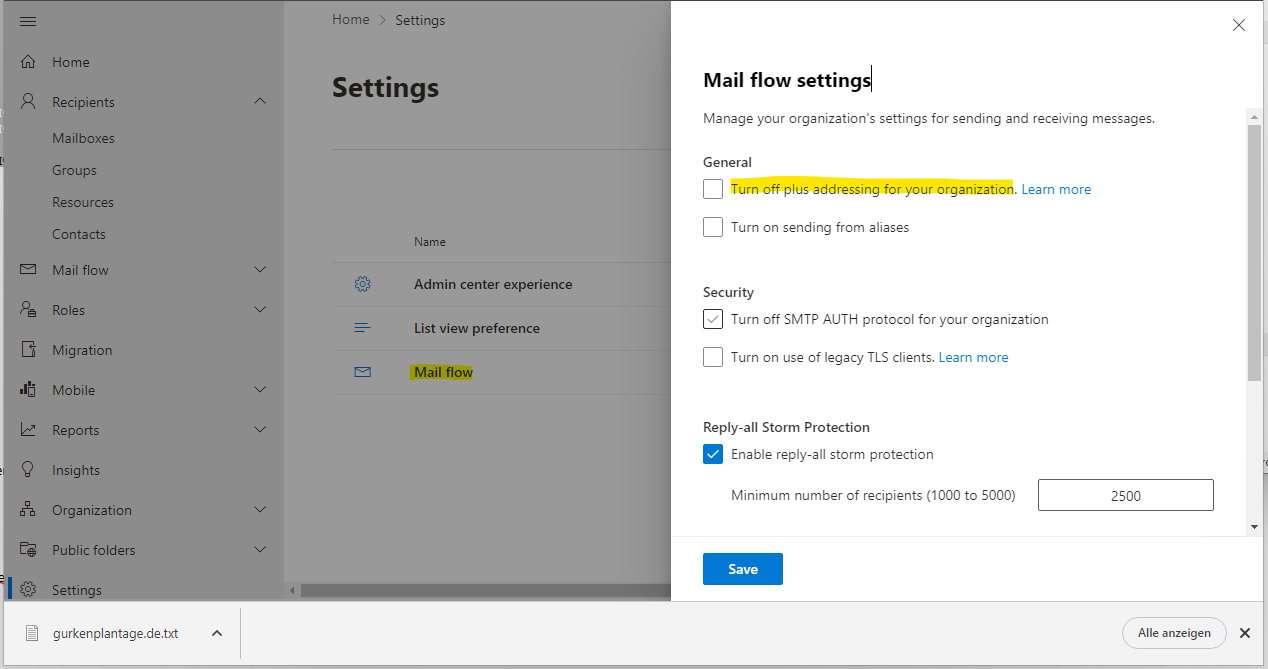Uncheck Enable reply-all storm protection
Image resolution: width=1268 pixels, height=669 pixels.
point(713,454)
